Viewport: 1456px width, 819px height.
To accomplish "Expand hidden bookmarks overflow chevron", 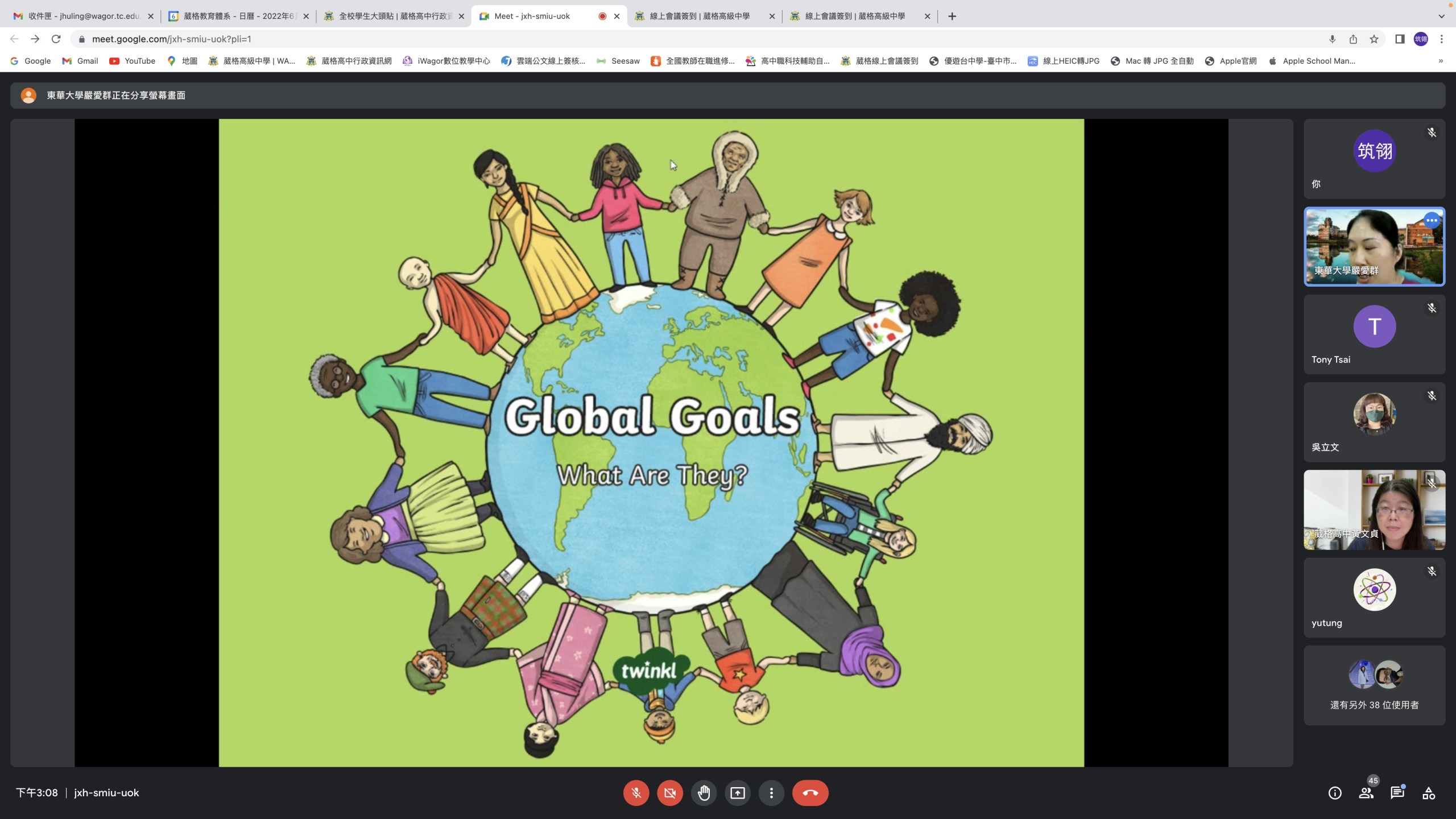I will coord(1441,61).
